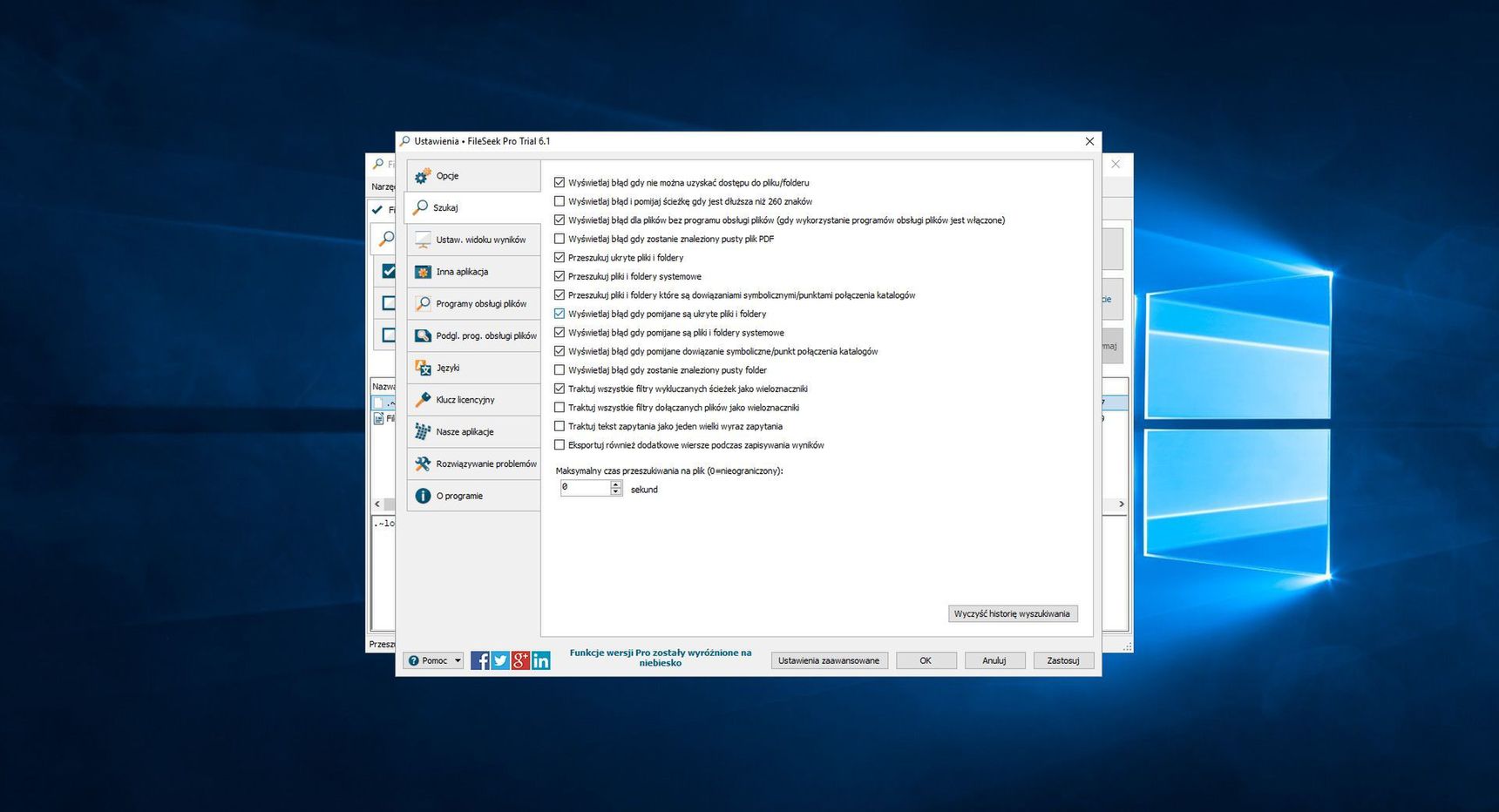Click the Nasze aplikacje grid icon

(423, 431)
